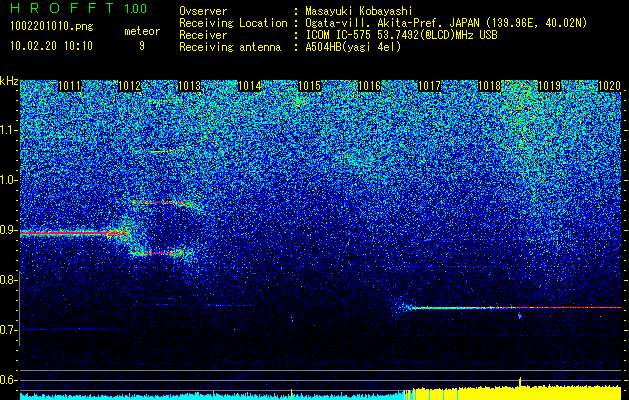
Task: Click the small red dot below the 0.75 kHz trace
Action: [520, 316]
